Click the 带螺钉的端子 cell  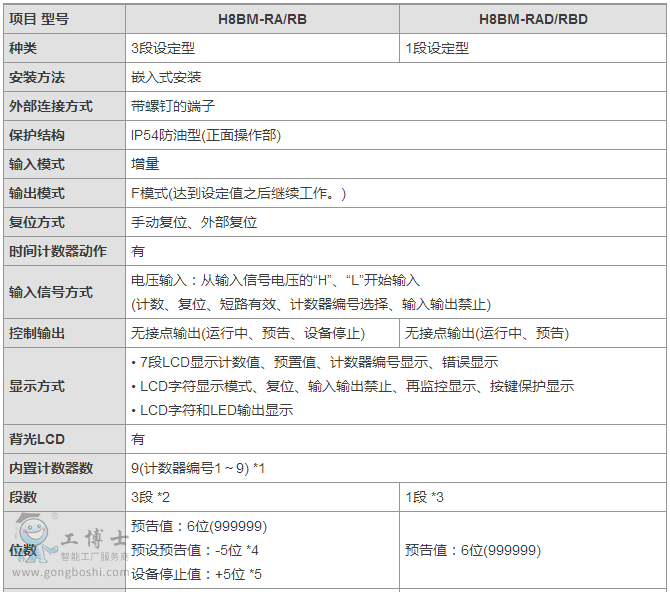pos(172,106)
